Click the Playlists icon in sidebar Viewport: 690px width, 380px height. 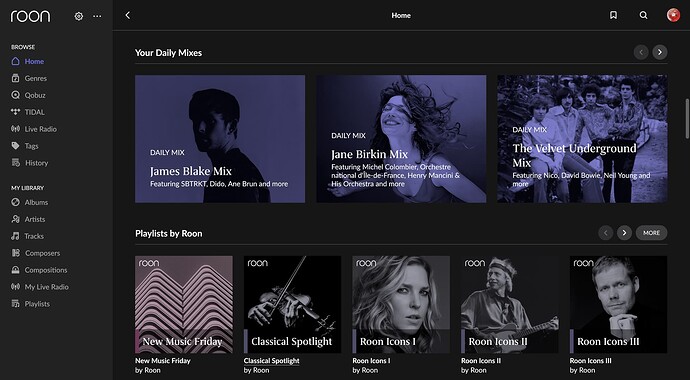point(15,304)
